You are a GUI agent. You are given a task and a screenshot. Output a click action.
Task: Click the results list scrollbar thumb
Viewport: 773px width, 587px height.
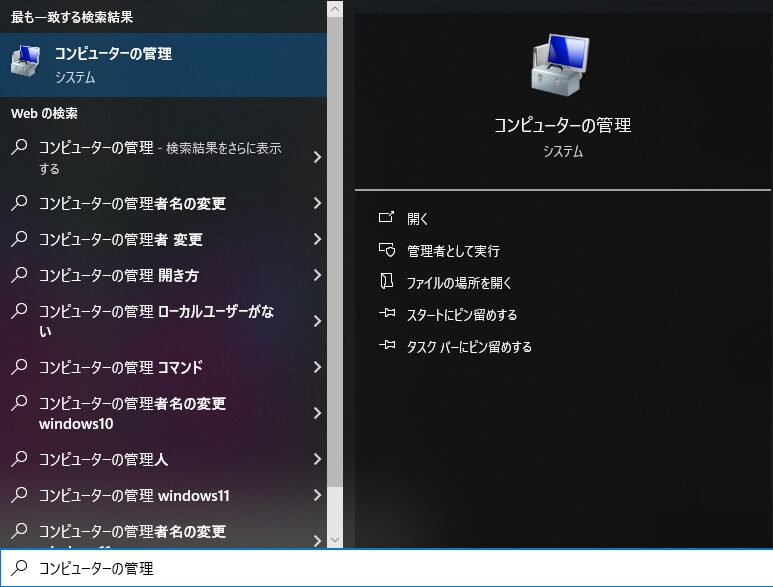coord(335,251)
